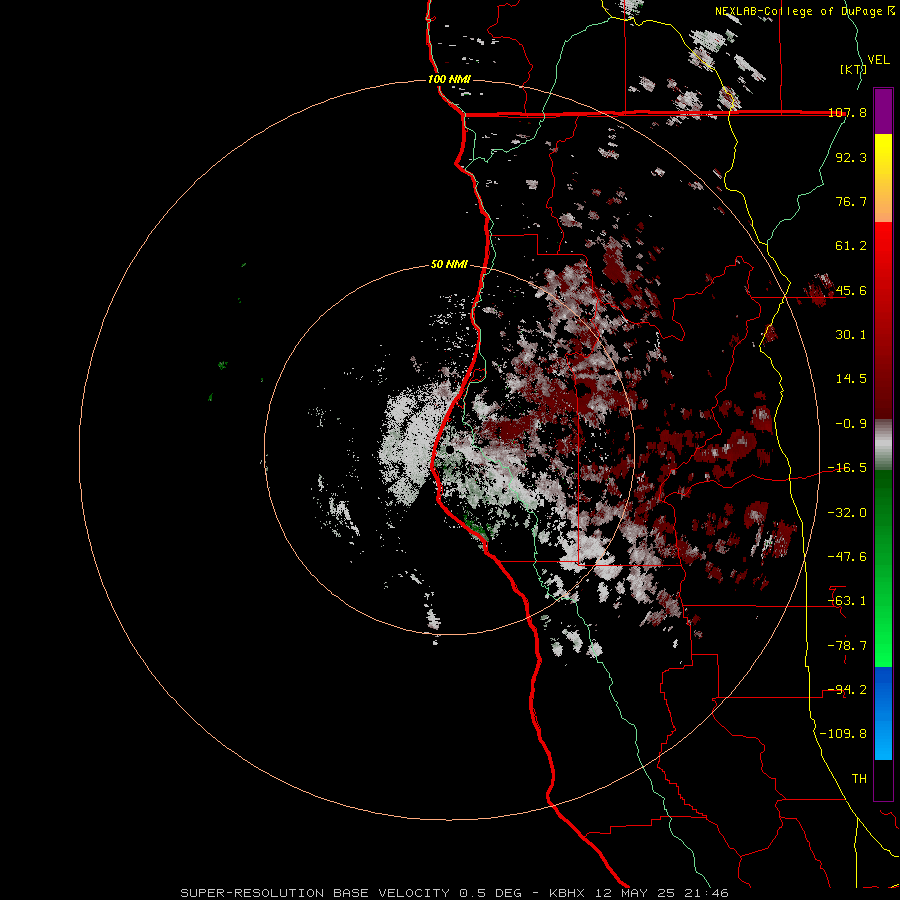Viewport: 900px width, 900px height.
Task: Click the 50 NMI range ring label
Action: [x=449, y=265]
